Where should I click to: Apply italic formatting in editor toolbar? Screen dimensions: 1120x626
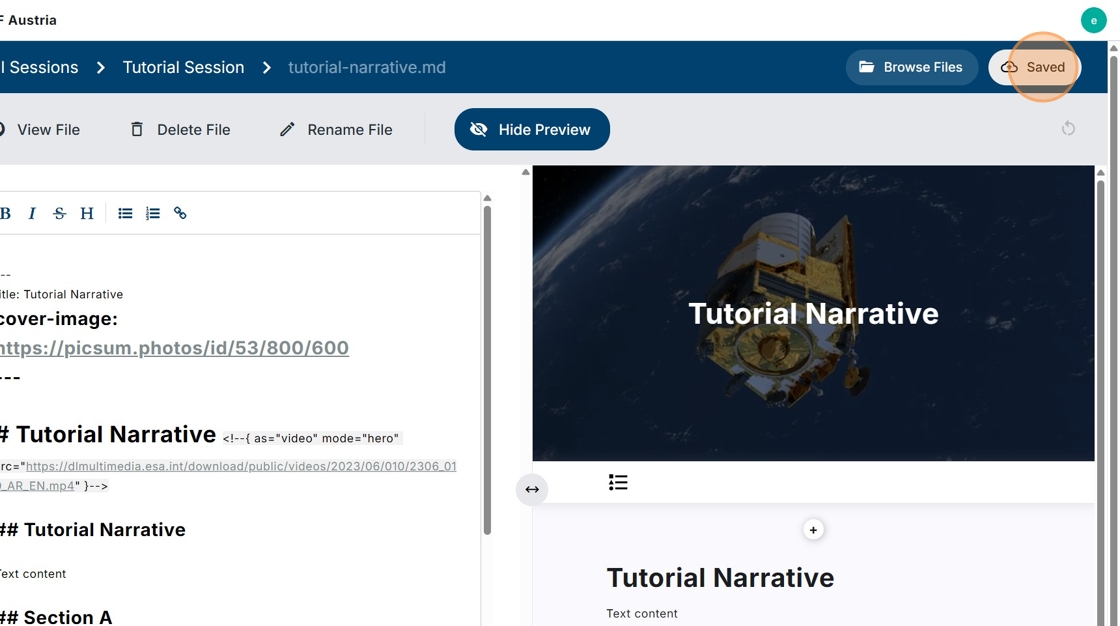point(32,213)
